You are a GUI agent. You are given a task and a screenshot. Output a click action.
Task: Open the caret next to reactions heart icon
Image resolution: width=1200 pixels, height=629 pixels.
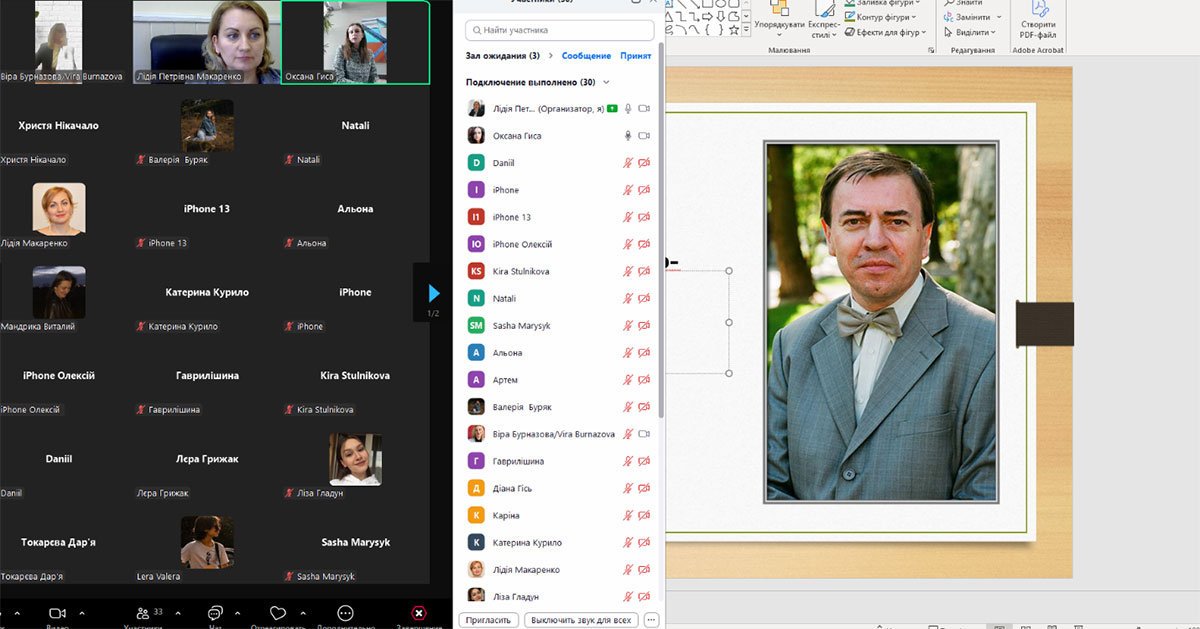[x=303, y=613]
